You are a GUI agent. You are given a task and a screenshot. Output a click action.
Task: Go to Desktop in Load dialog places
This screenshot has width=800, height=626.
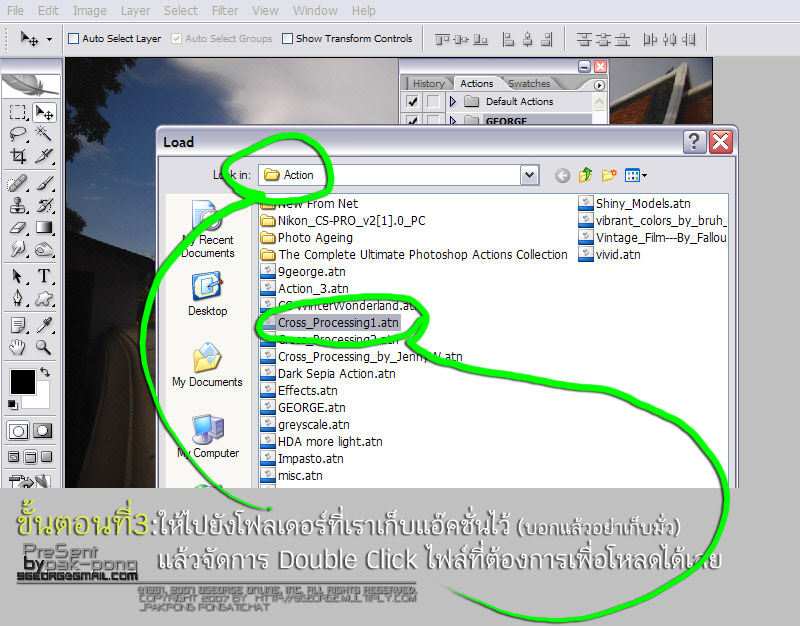click(x=207, y=294)
